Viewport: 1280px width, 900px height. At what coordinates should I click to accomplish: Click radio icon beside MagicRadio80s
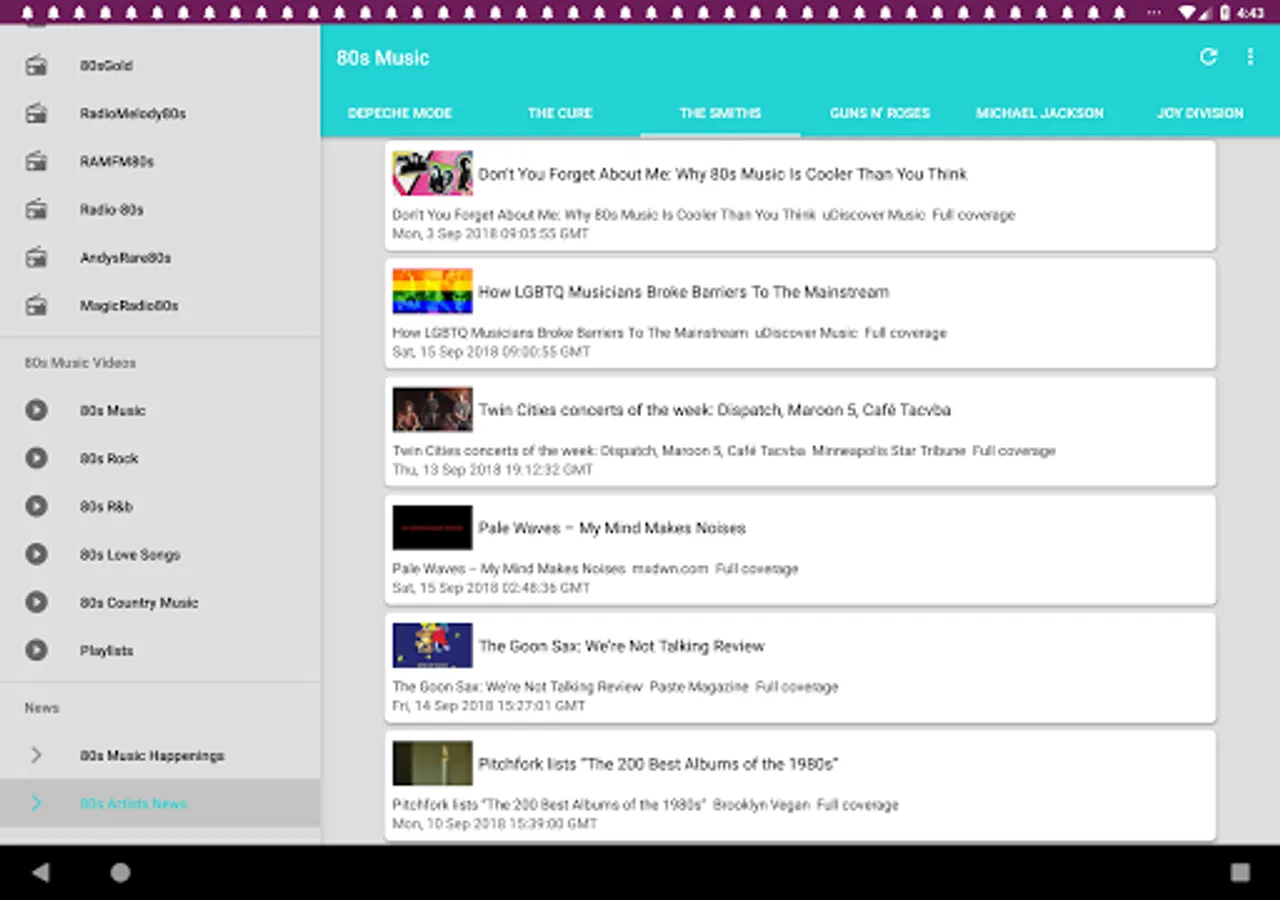36,305
